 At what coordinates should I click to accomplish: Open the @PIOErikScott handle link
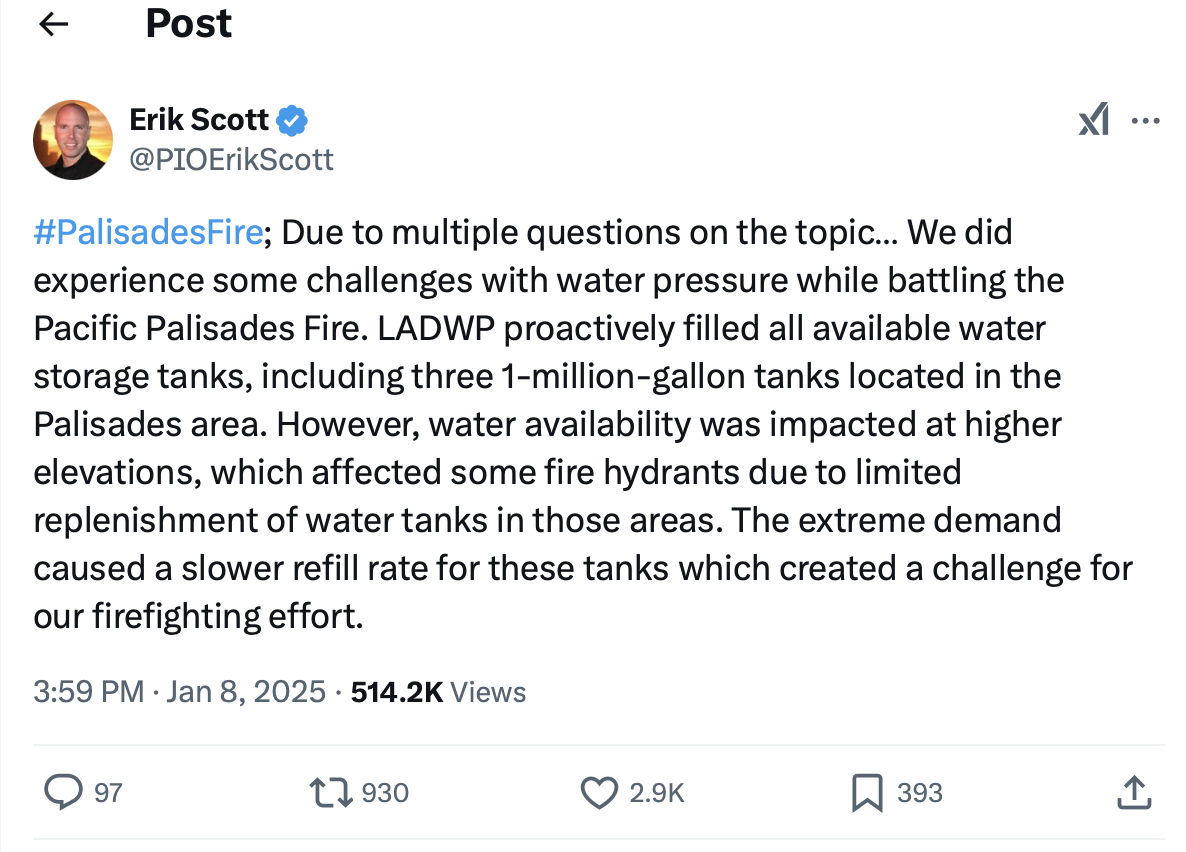click(x=231, y=159)
